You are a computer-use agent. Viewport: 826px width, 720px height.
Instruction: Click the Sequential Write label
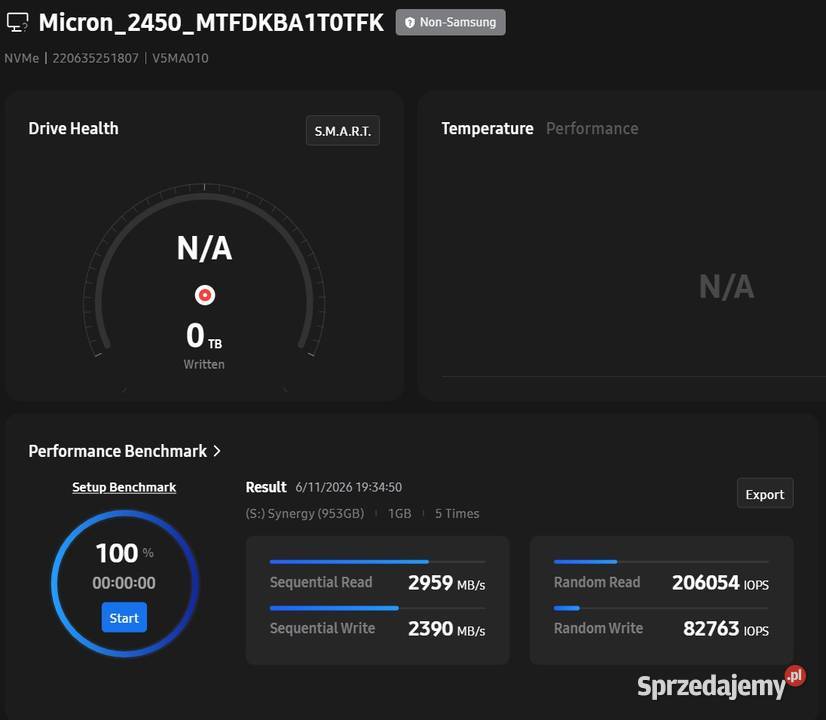[x=322, y=628]
